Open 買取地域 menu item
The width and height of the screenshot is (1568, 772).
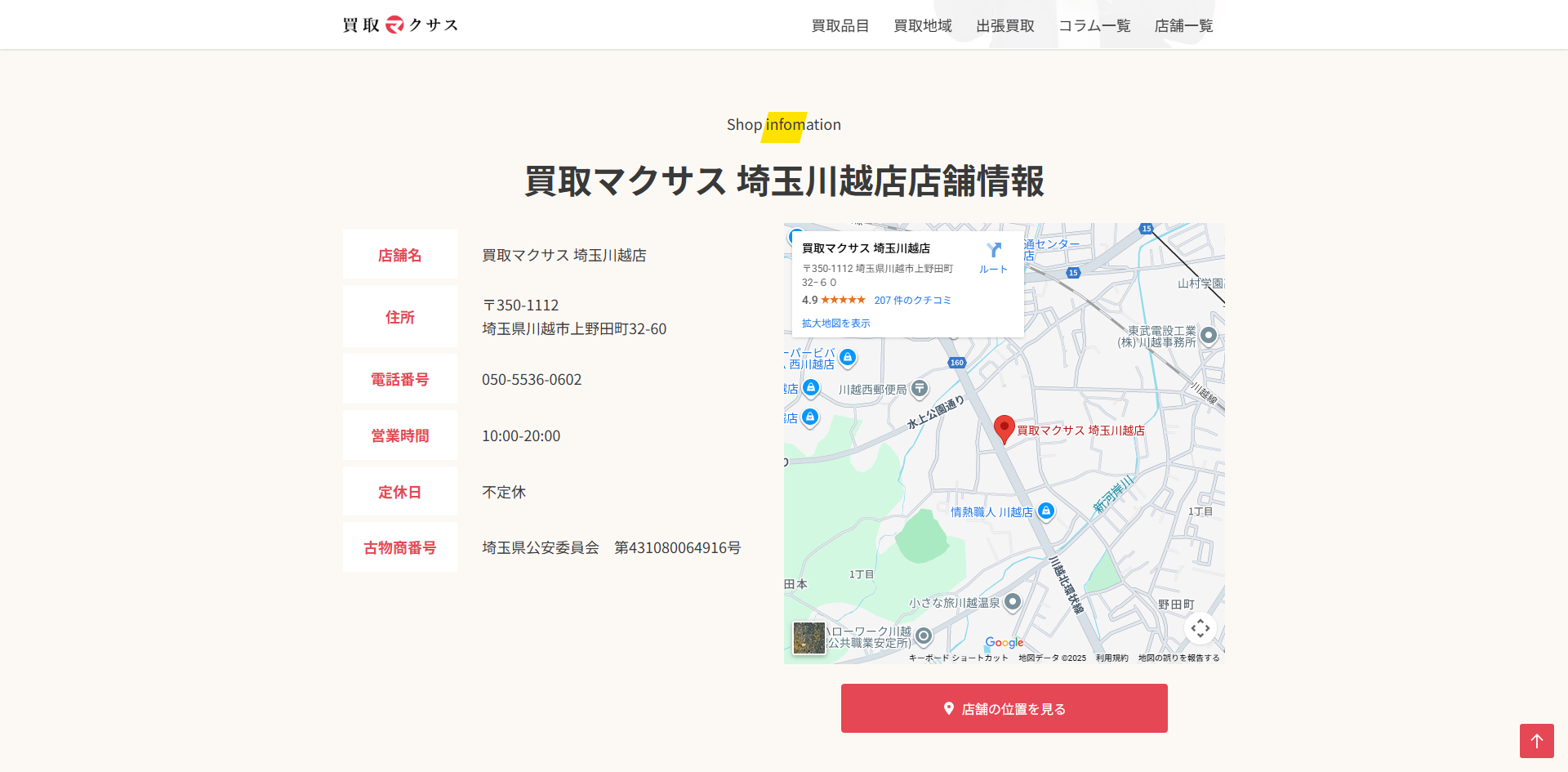tap(923, 26)
